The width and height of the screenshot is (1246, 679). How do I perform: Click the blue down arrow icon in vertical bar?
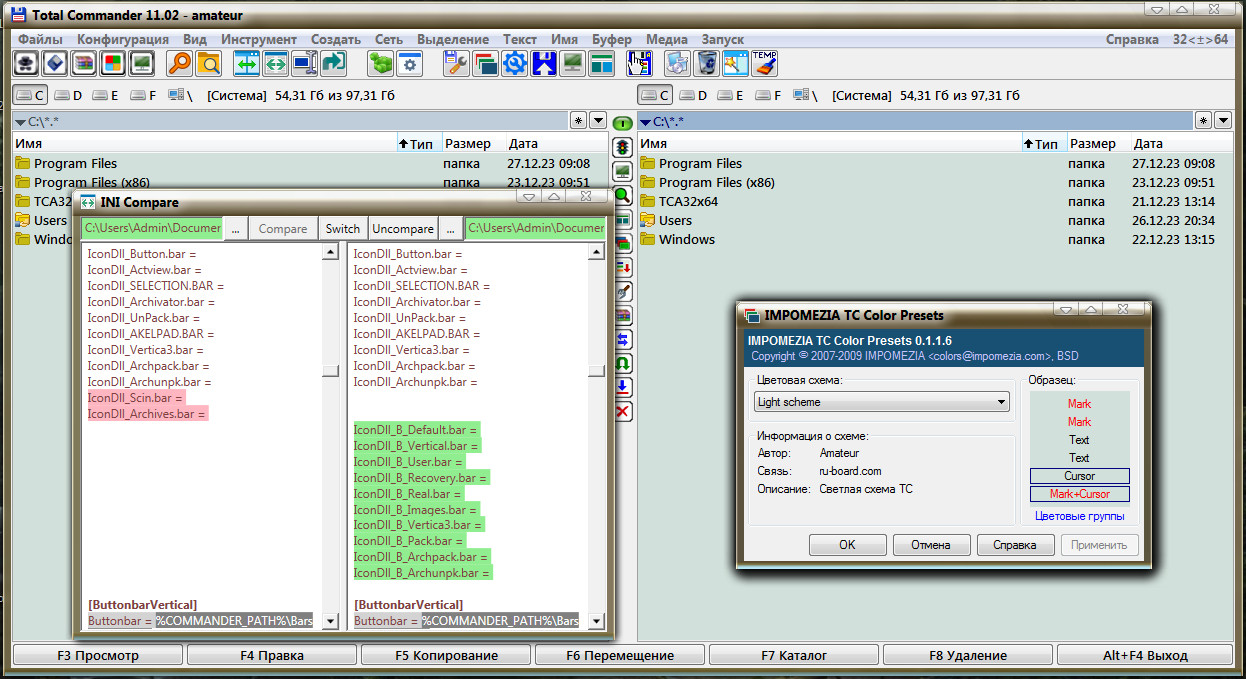click(x=622, y=387)
